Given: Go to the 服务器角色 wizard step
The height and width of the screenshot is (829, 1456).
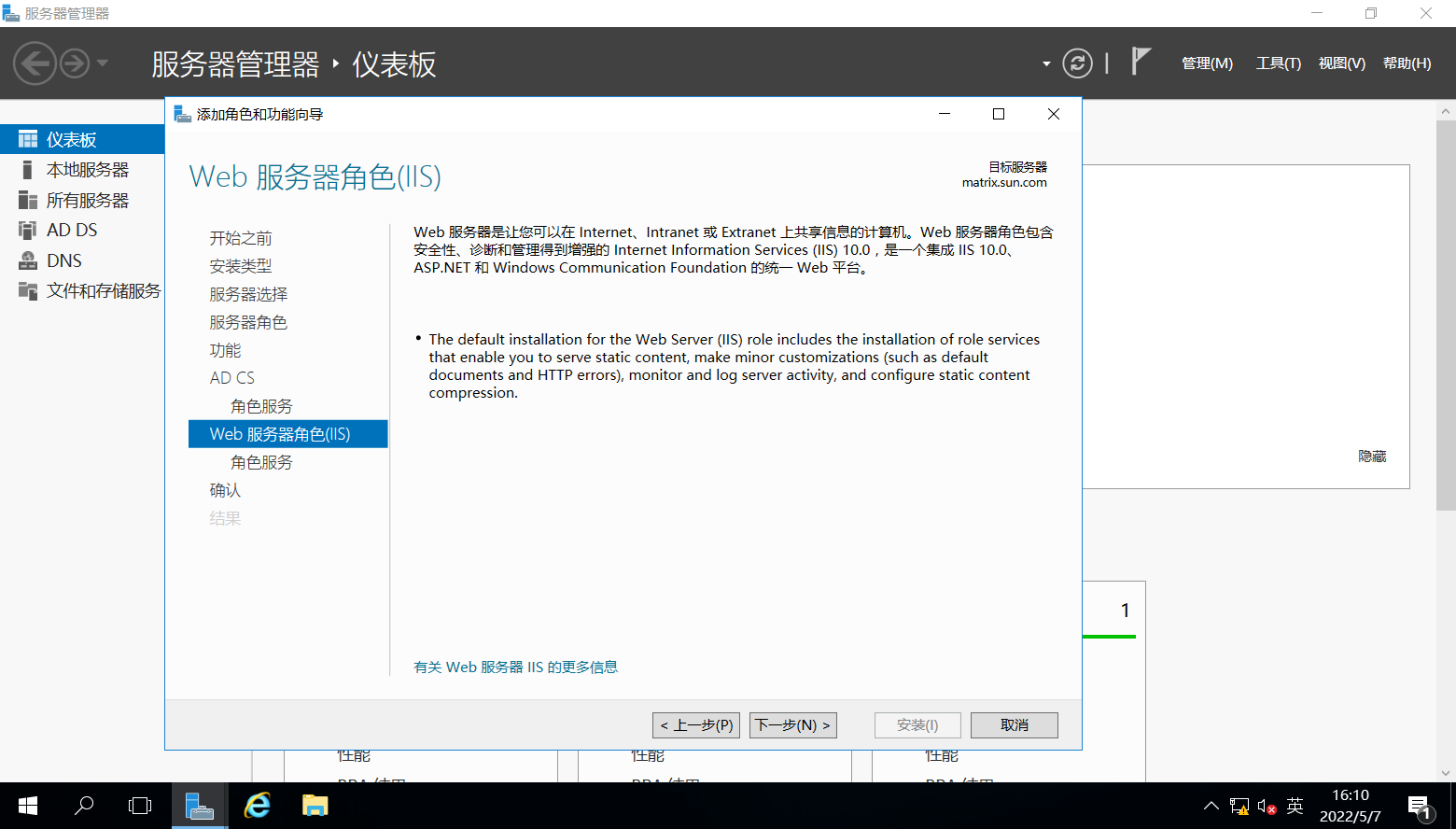Looking at the screenshot, I should pos(248,322).
